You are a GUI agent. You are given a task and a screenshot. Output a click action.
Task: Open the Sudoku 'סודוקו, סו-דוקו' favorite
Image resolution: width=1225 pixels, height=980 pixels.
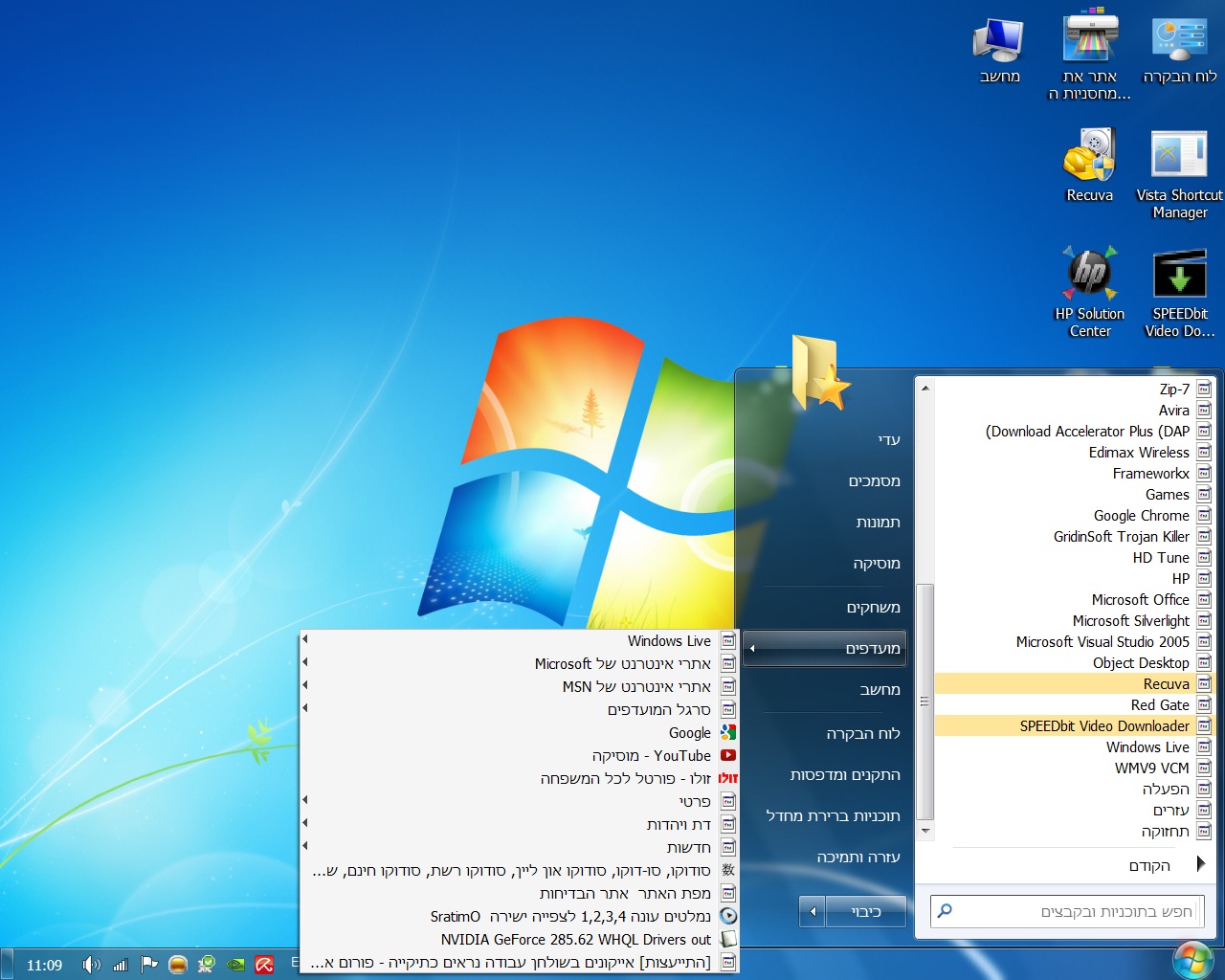pyautogui.click(x=519, y=871)
